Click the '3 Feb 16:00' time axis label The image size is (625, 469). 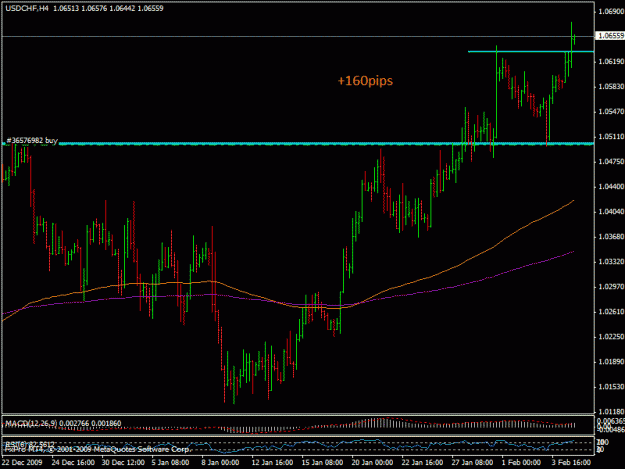pyautogui.click(x=571, y=462)
